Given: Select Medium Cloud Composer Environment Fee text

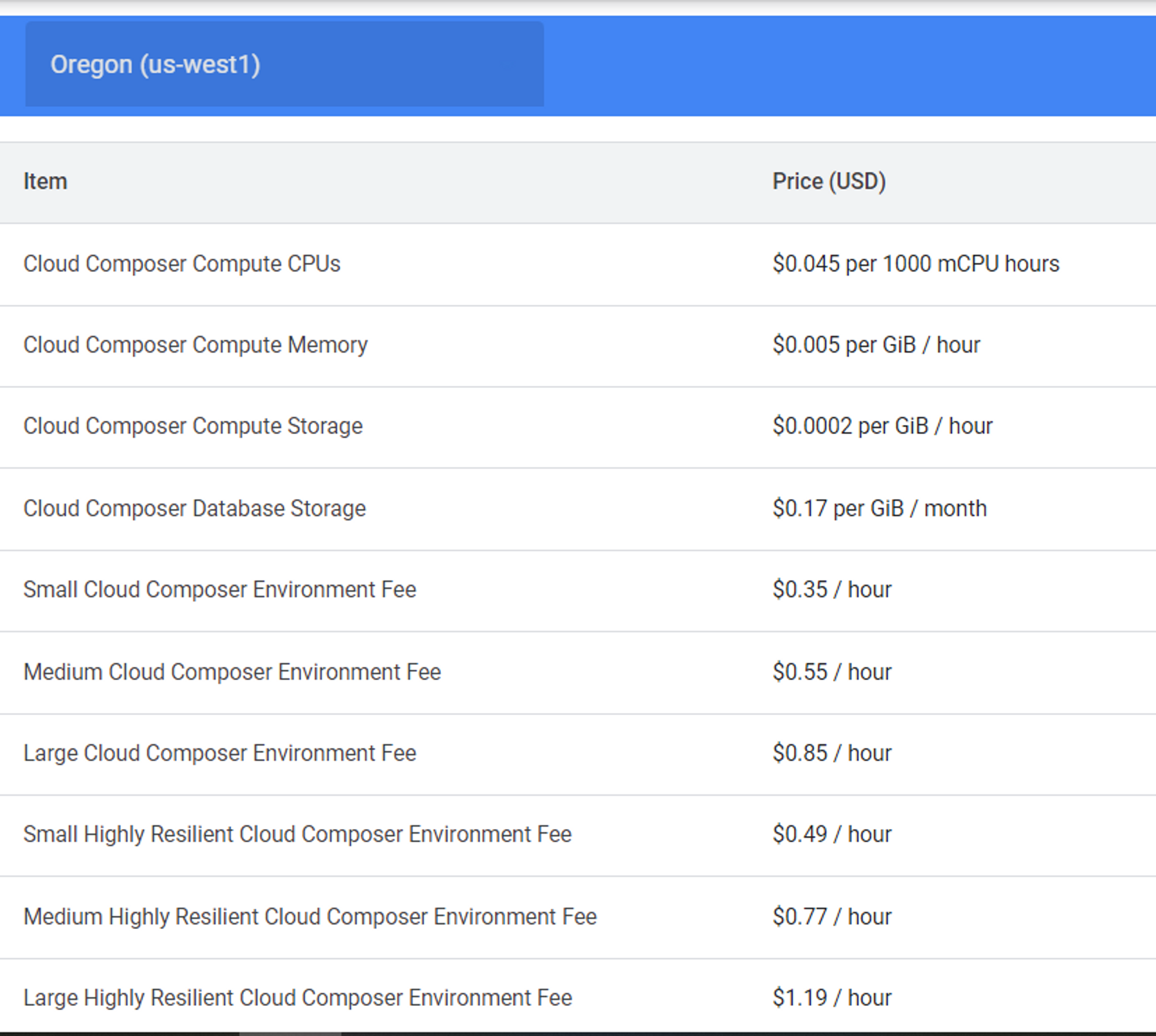Looking at the screenshot, I should tap(232, 672).
